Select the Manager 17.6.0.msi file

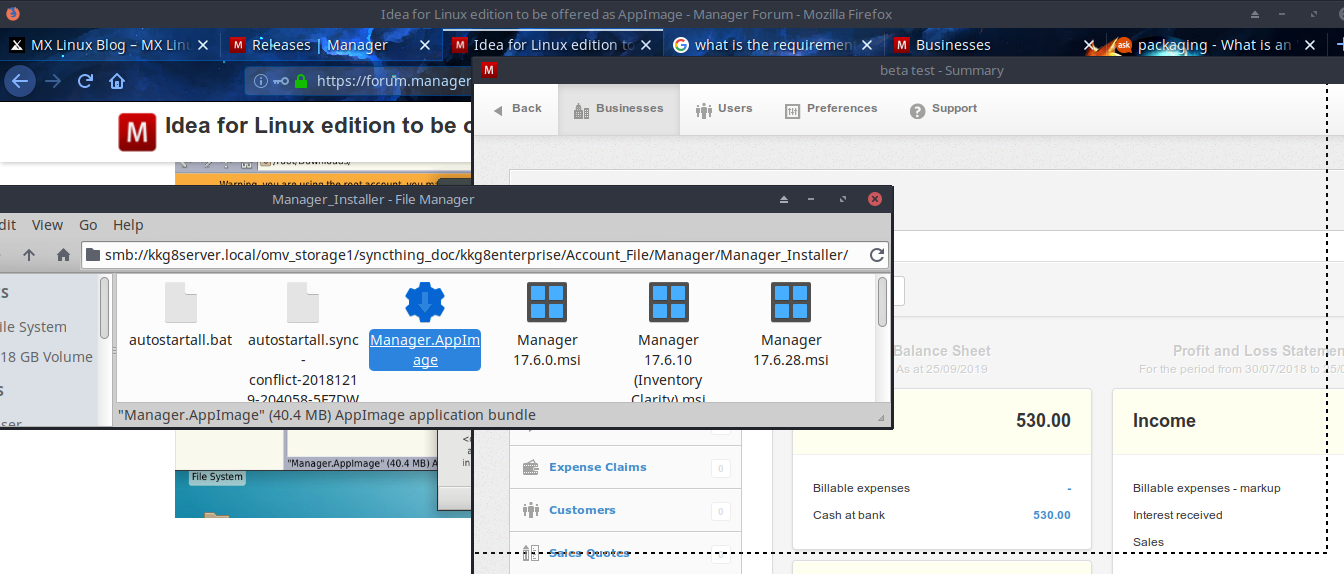click(x=547, y=325)
